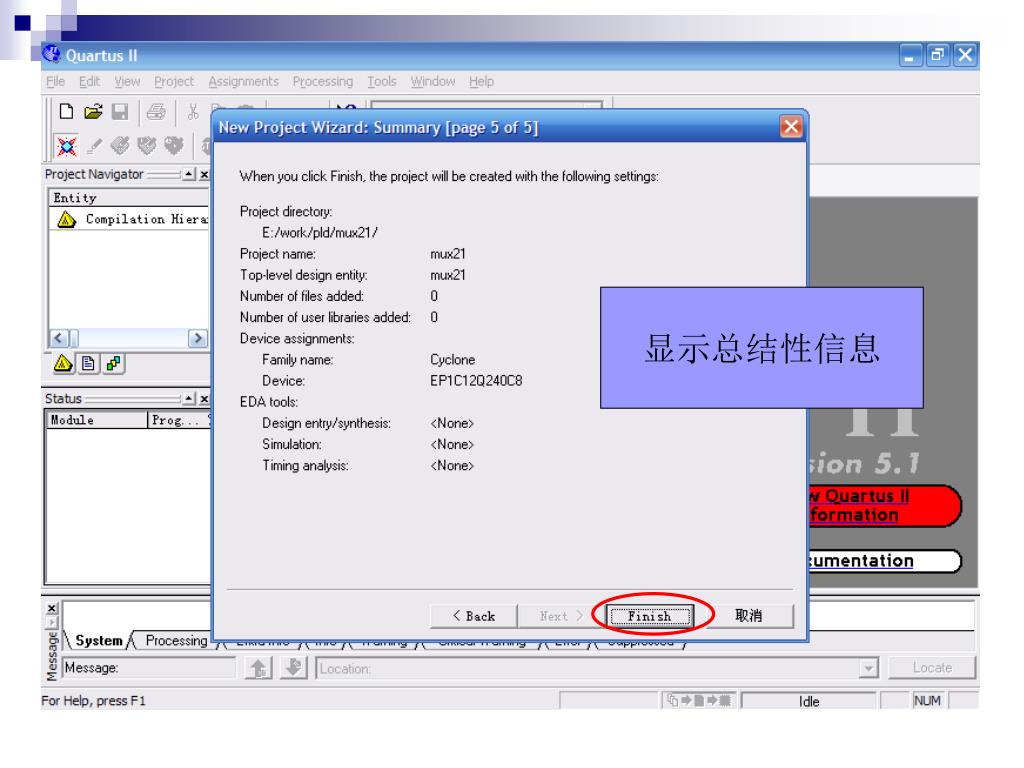
Task: Open the Tools menu
Action: tap(381, 82)
